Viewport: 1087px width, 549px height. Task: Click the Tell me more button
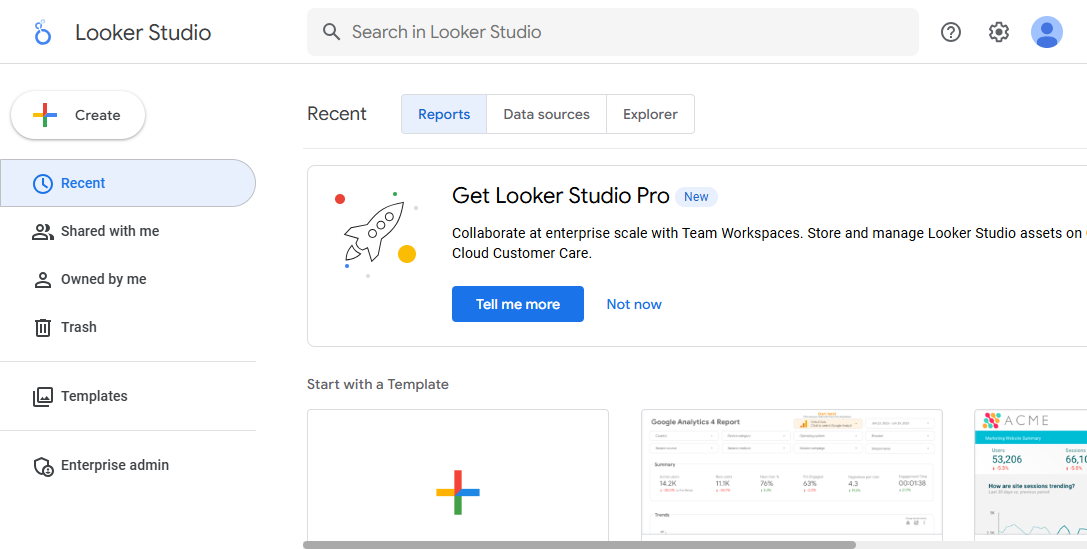coord(518,304)
